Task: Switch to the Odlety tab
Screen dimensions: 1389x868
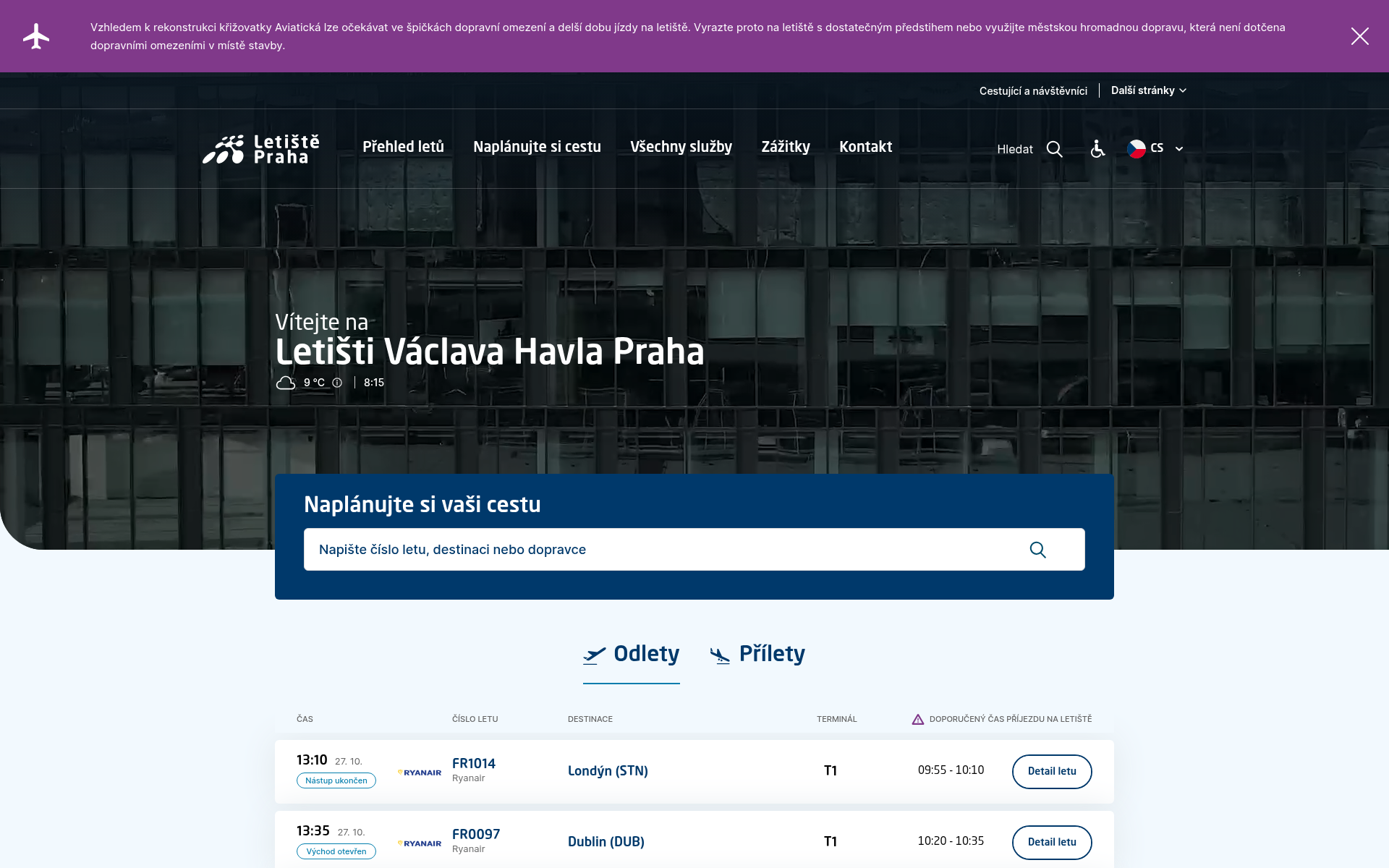Action: click(632, 655)
